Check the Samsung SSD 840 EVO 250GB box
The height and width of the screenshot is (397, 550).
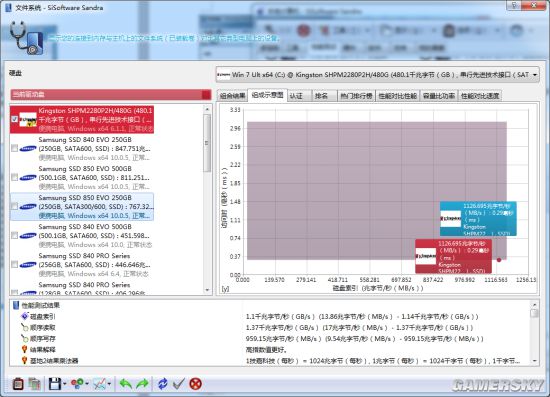[x=14, y=148]
